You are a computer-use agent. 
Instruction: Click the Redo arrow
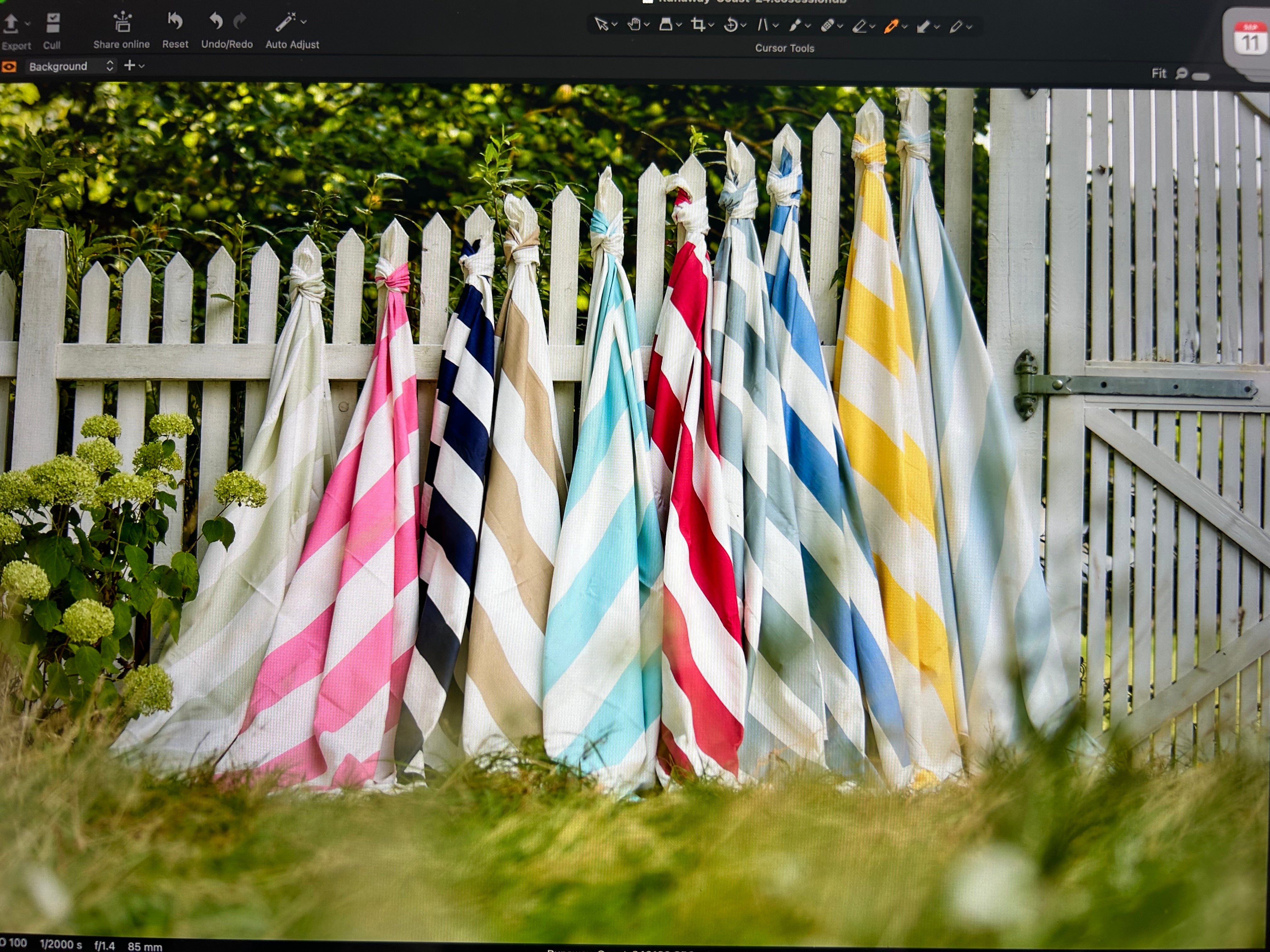pos(240,21)
